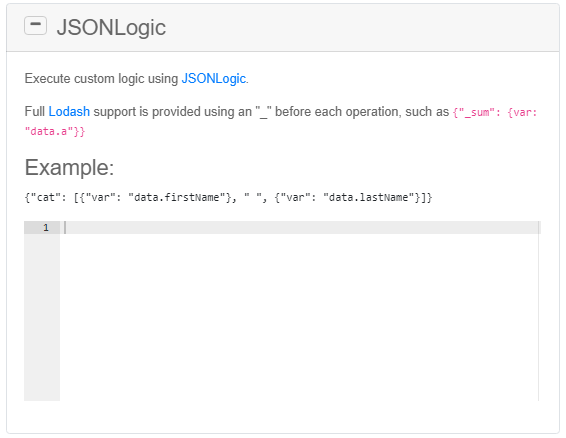Image resolution: width=566 pixels, height=438 pixels.
Task: Click the "Execute custom logic using" text
Action: 101,78
